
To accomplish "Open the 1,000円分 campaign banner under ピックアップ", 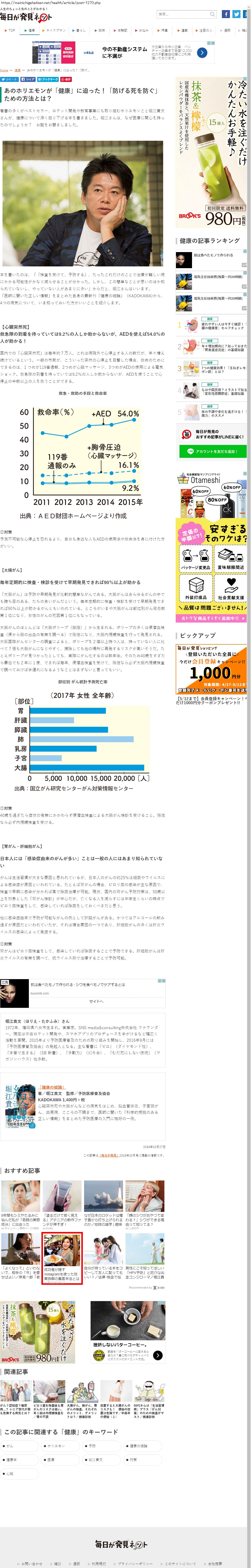I will click(x=212, y=669).
